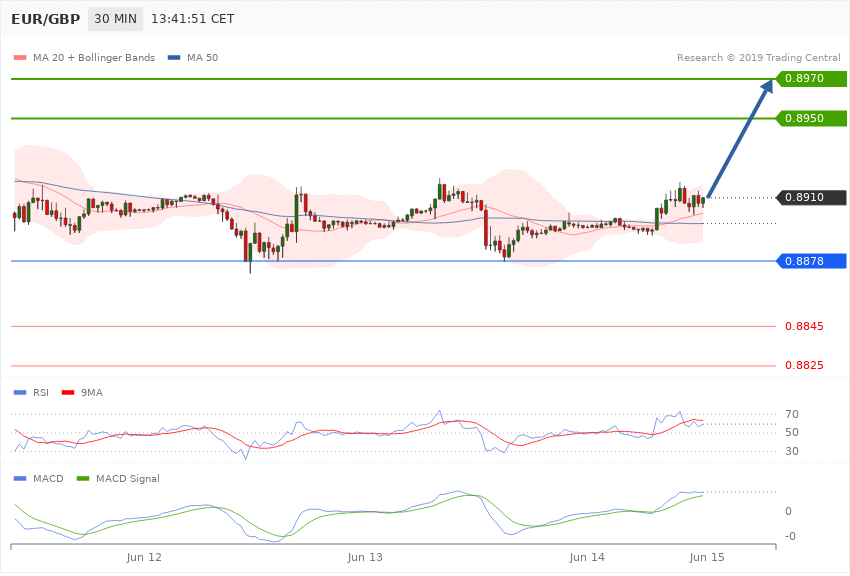Click the 9MA legend color swatch
The width and height of the screenshot is (850, 576).
[68, 392]
